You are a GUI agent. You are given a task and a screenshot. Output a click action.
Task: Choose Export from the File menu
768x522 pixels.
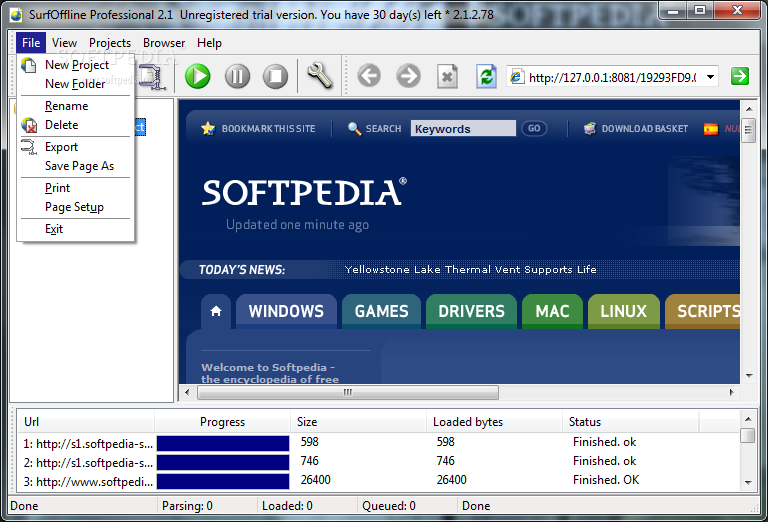(76, 147)
